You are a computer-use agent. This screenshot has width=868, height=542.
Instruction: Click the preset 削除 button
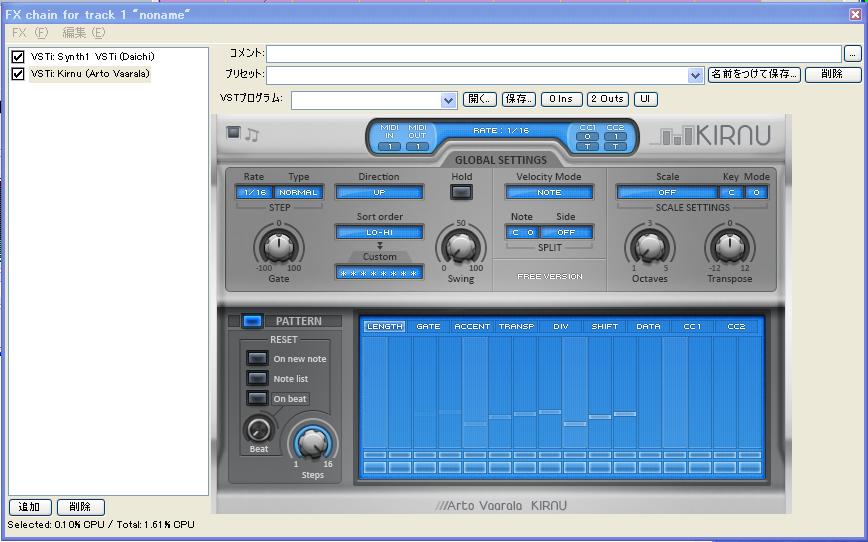pyautogui.click(x=833, y=74)
